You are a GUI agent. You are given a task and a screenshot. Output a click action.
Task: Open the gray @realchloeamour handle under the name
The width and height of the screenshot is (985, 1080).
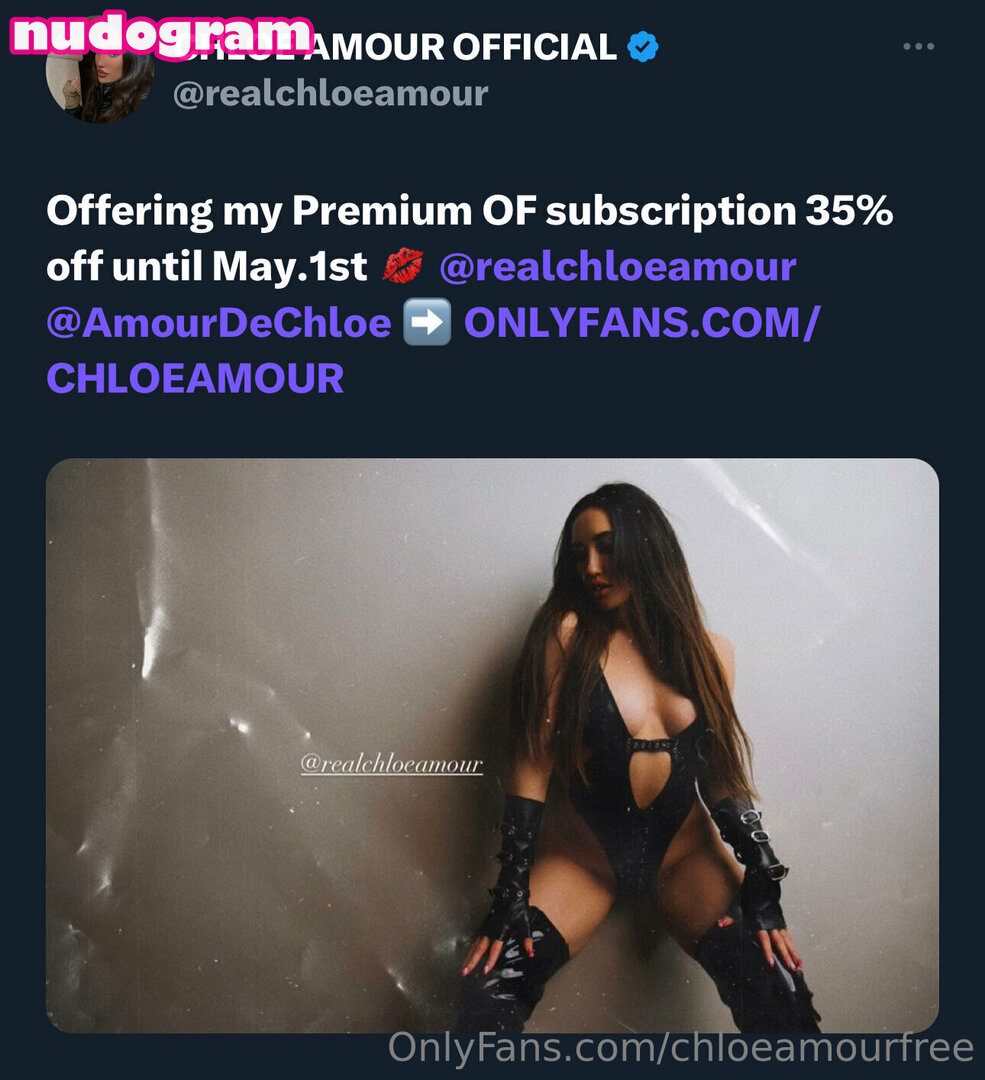pos(331,94)
